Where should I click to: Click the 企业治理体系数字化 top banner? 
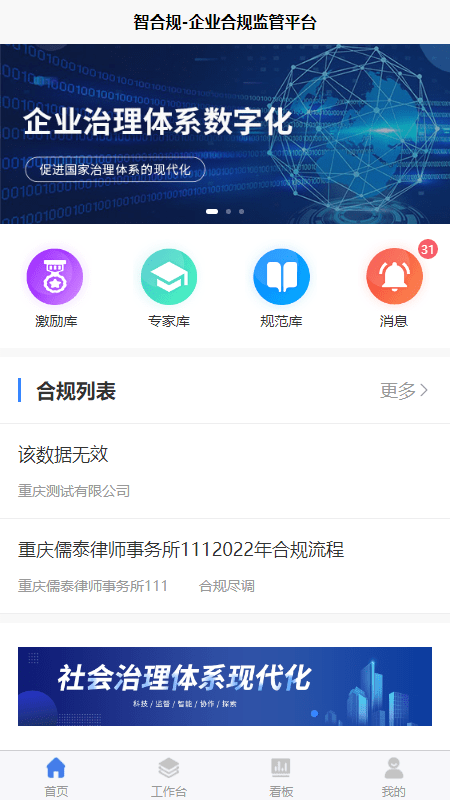(225, 134)
